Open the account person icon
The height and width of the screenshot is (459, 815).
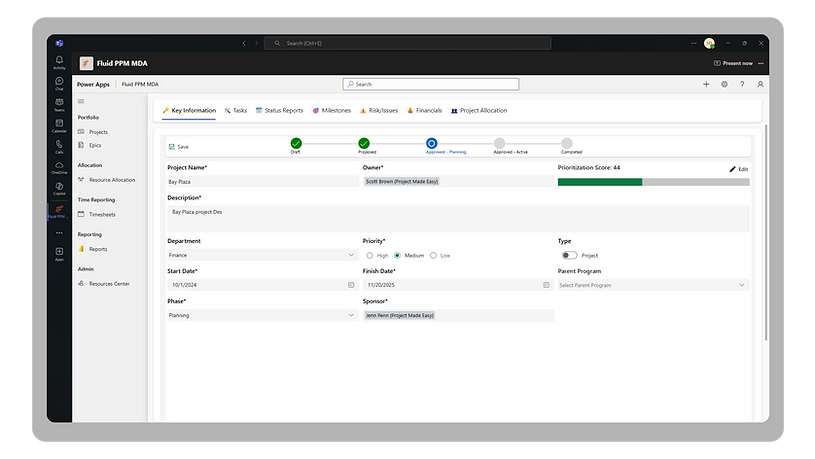point(760,84)
